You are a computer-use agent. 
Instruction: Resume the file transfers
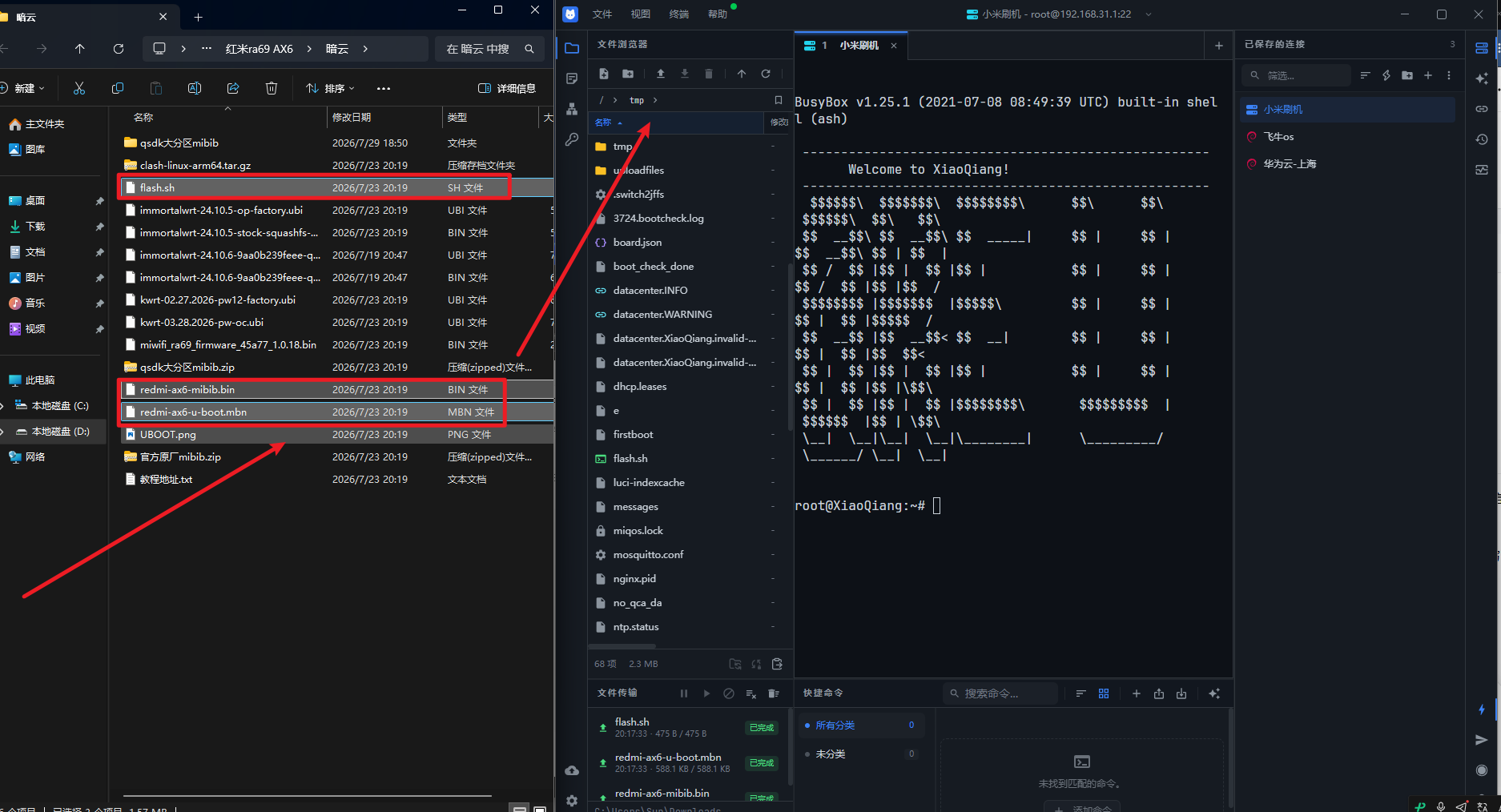click(x=706, y=693)
